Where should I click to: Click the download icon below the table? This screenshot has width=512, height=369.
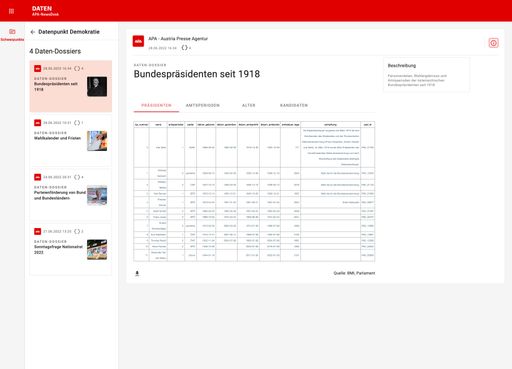tap(137, 273)
